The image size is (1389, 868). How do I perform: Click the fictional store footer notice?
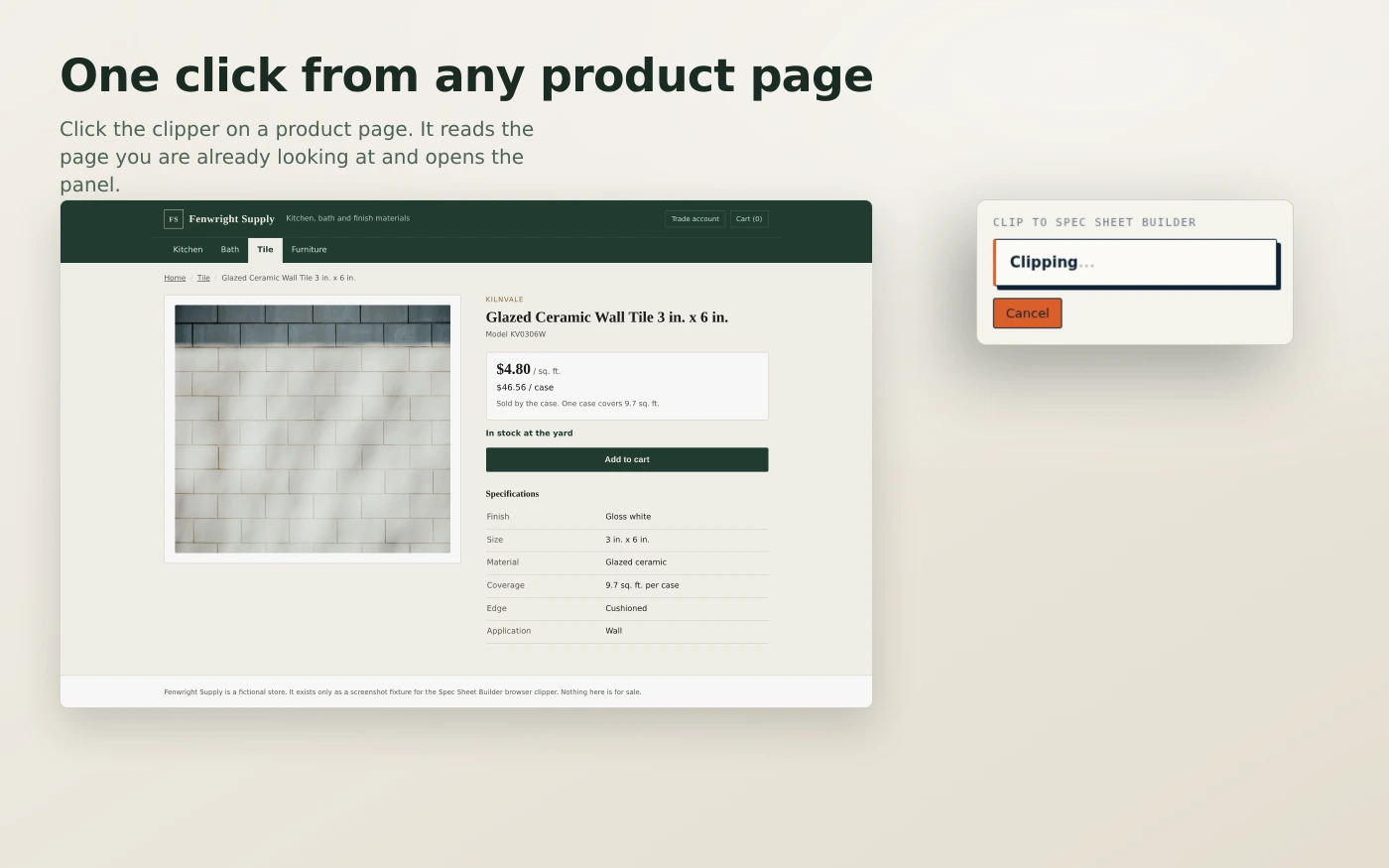coord(402,692)
